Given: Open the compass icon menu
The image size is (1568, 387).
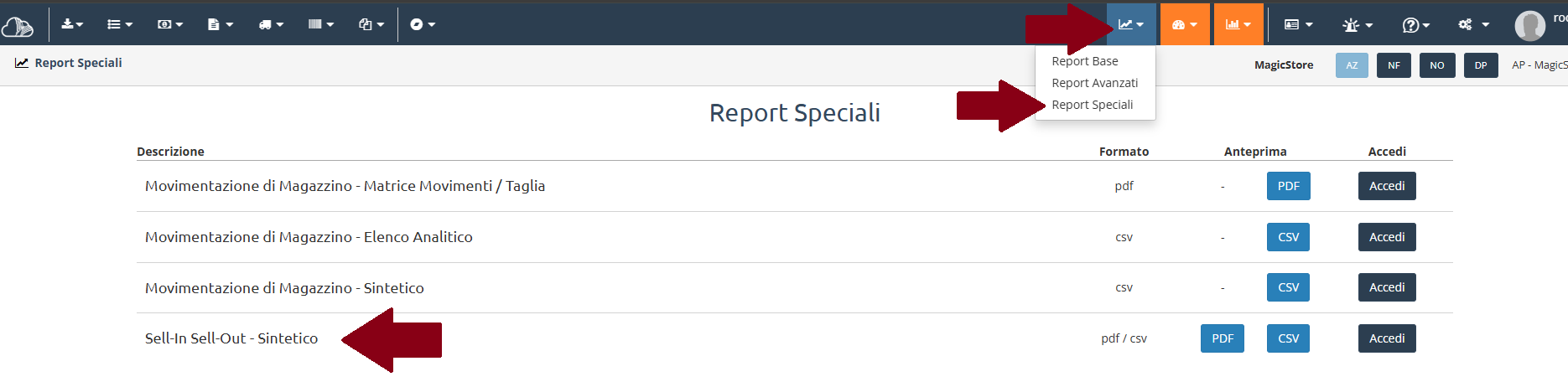Looking at the screenshot, I should [x=422, y=24].
